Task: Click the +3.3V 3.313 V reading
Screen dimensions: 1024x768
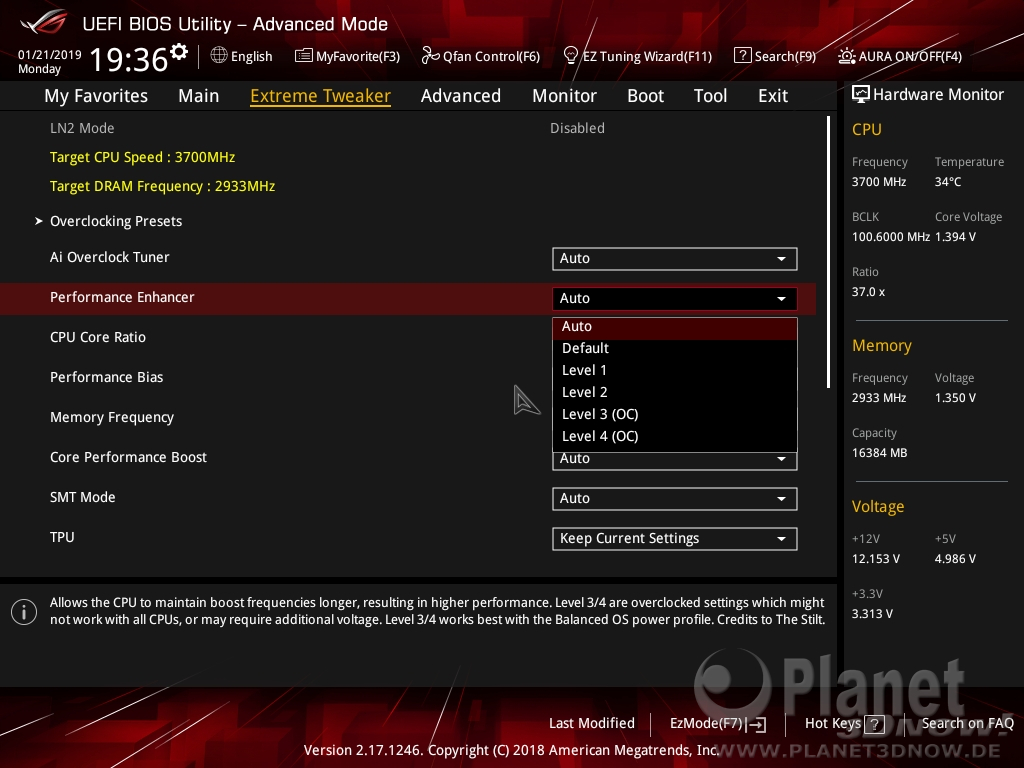Action: 872,614
